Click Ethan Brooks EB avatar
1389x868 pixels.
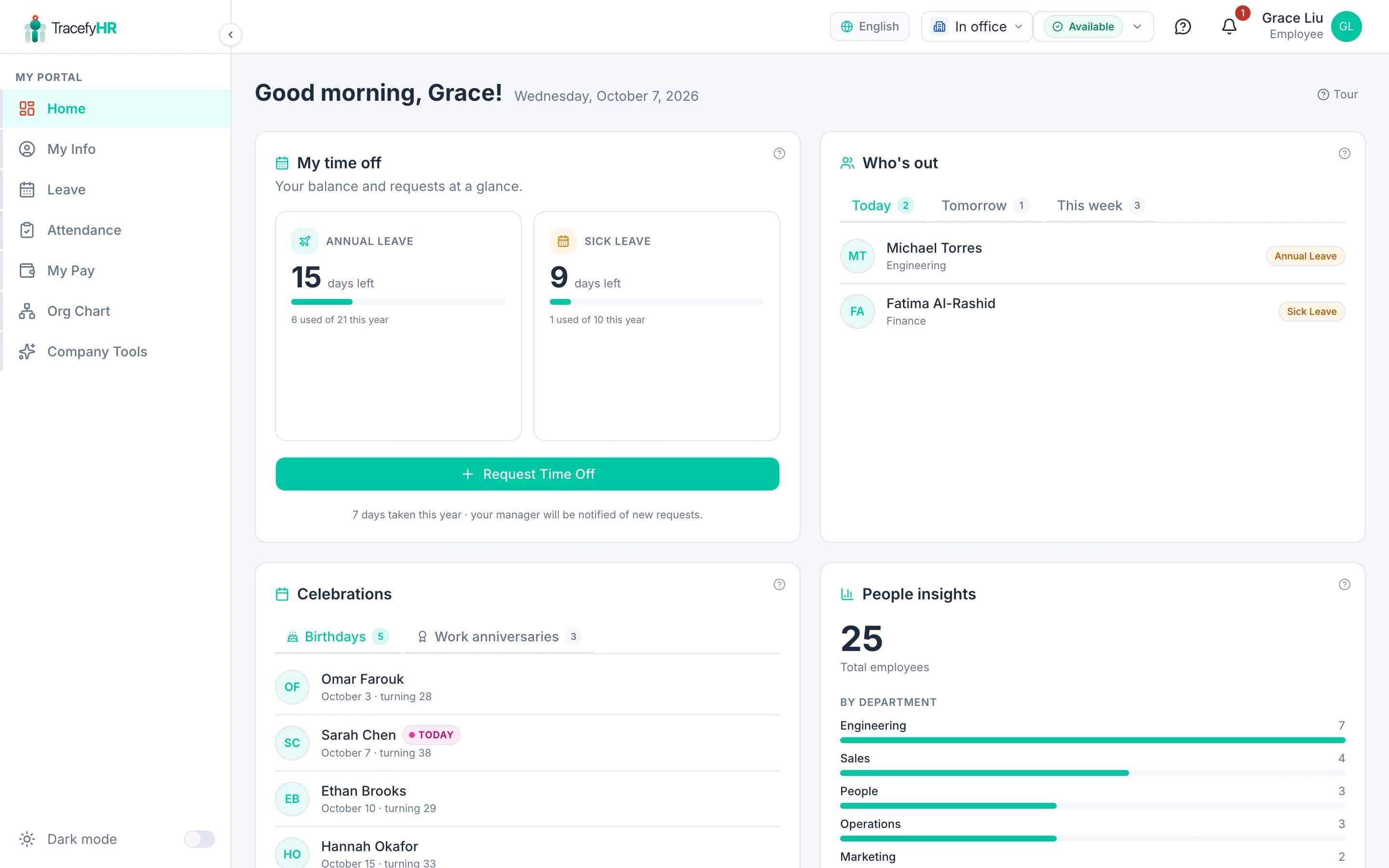[x=292, y=799]
